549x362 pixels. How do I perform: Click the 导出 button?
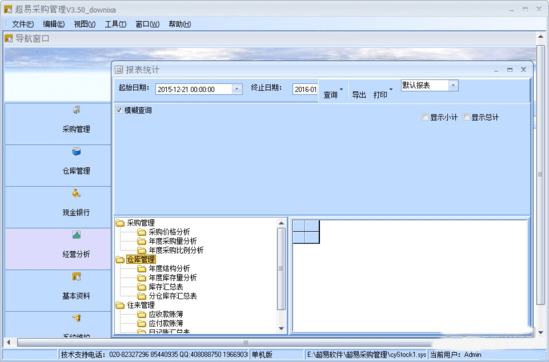359,95
